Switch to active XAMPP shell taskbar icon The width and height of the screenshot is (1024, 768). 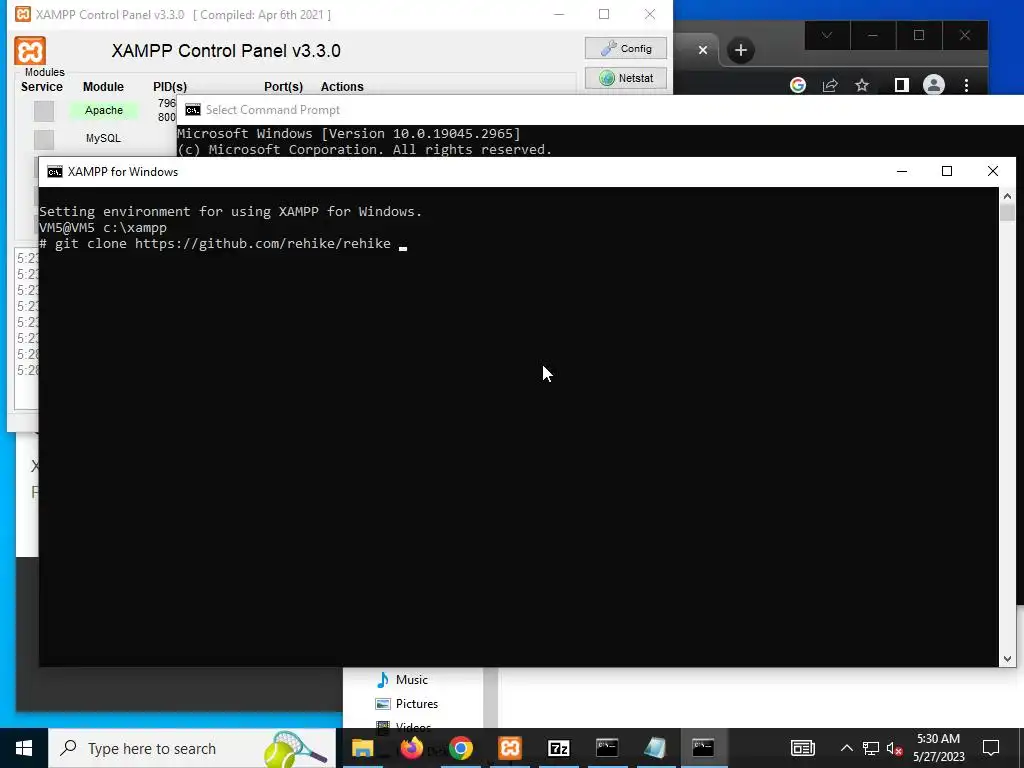point(703,748)
